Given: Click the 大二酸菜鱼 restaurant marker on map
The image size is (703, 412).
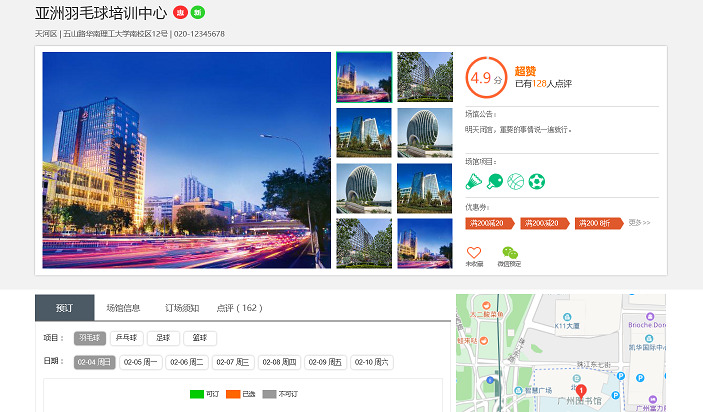Looking at the screenshot, I should click(x=486, y=306).
